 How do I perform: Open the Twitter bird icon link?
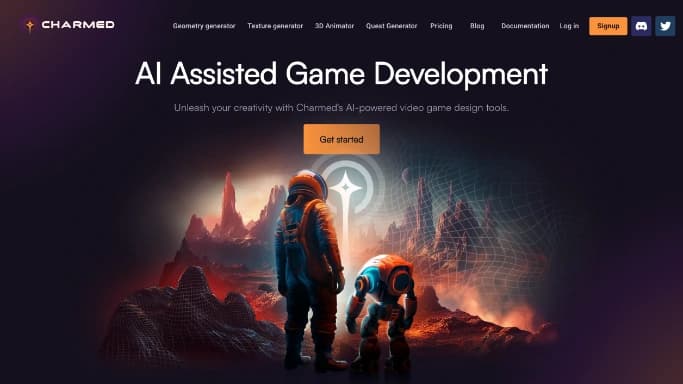(665, 26)
